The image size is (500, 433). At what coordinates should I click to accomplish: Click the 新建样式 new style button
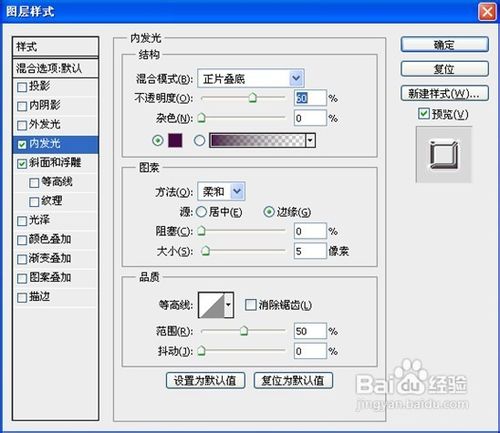coord(445,93)
